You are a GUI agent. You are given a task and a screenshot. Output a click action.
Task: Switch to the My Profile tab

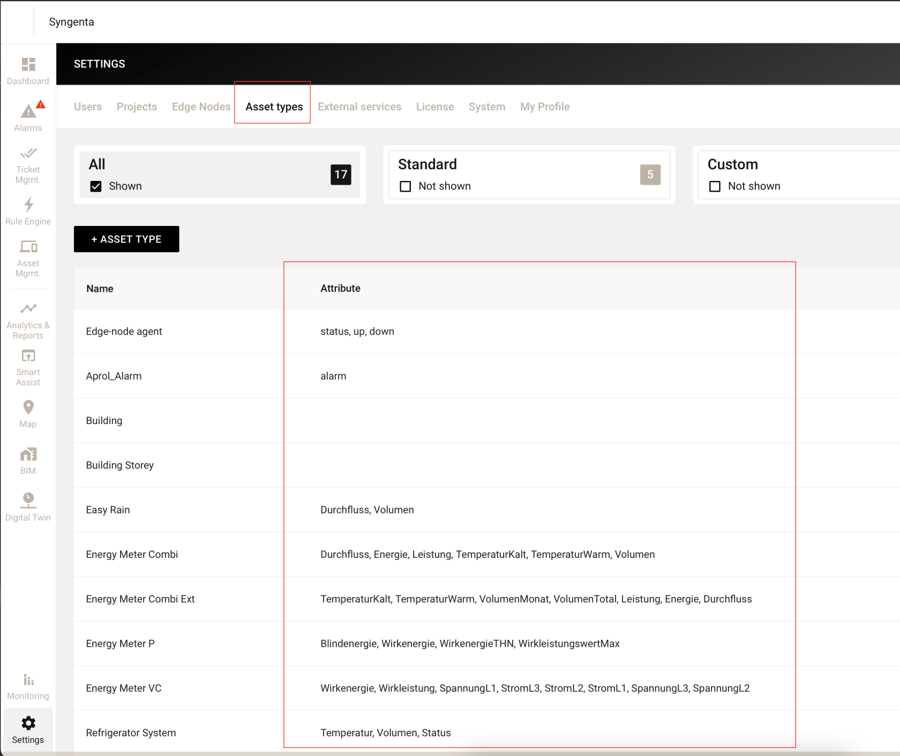pos(545,107)
